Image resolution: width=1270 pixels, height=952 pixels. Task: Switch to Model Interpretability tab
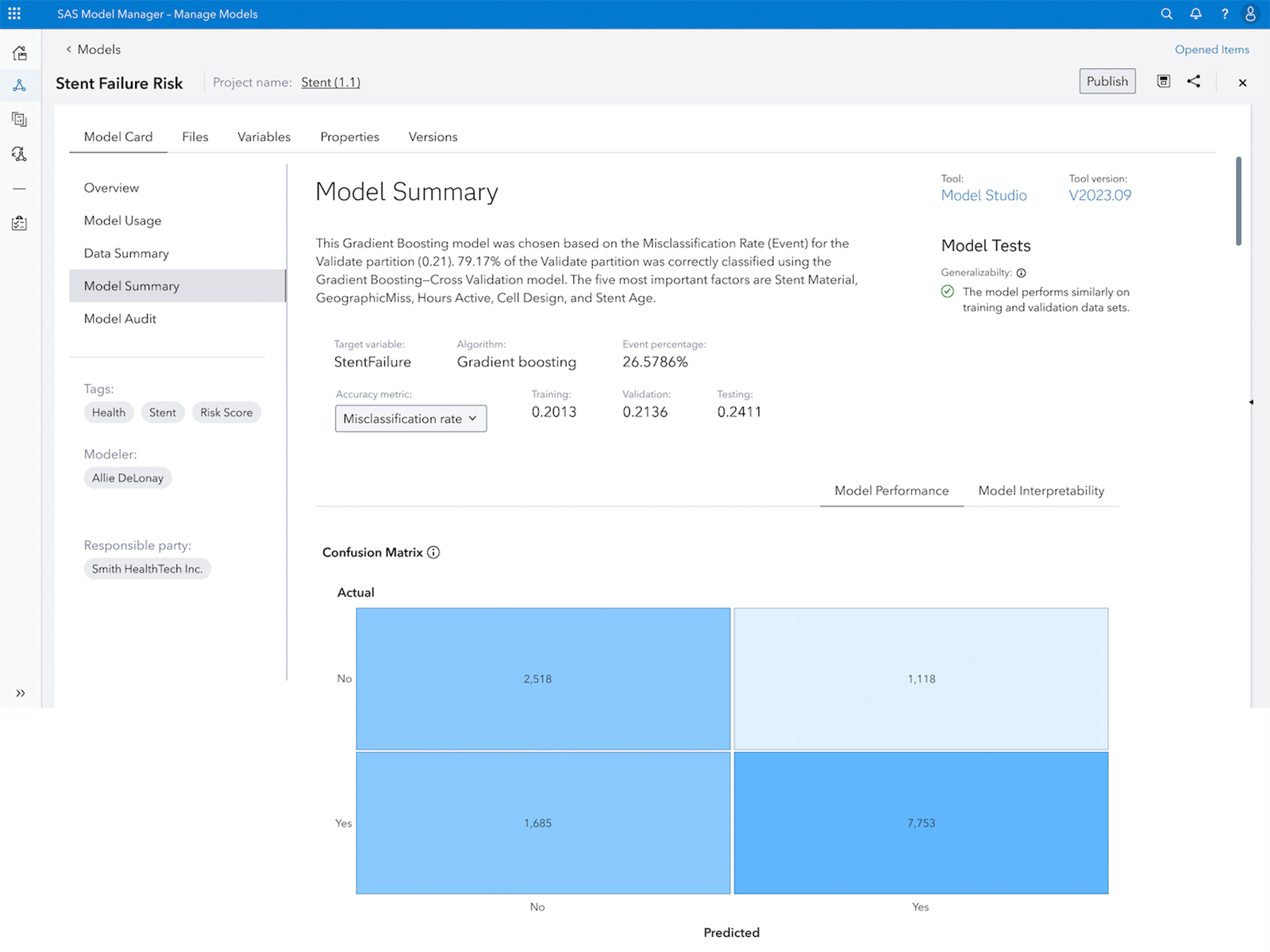pos(1041,490)
